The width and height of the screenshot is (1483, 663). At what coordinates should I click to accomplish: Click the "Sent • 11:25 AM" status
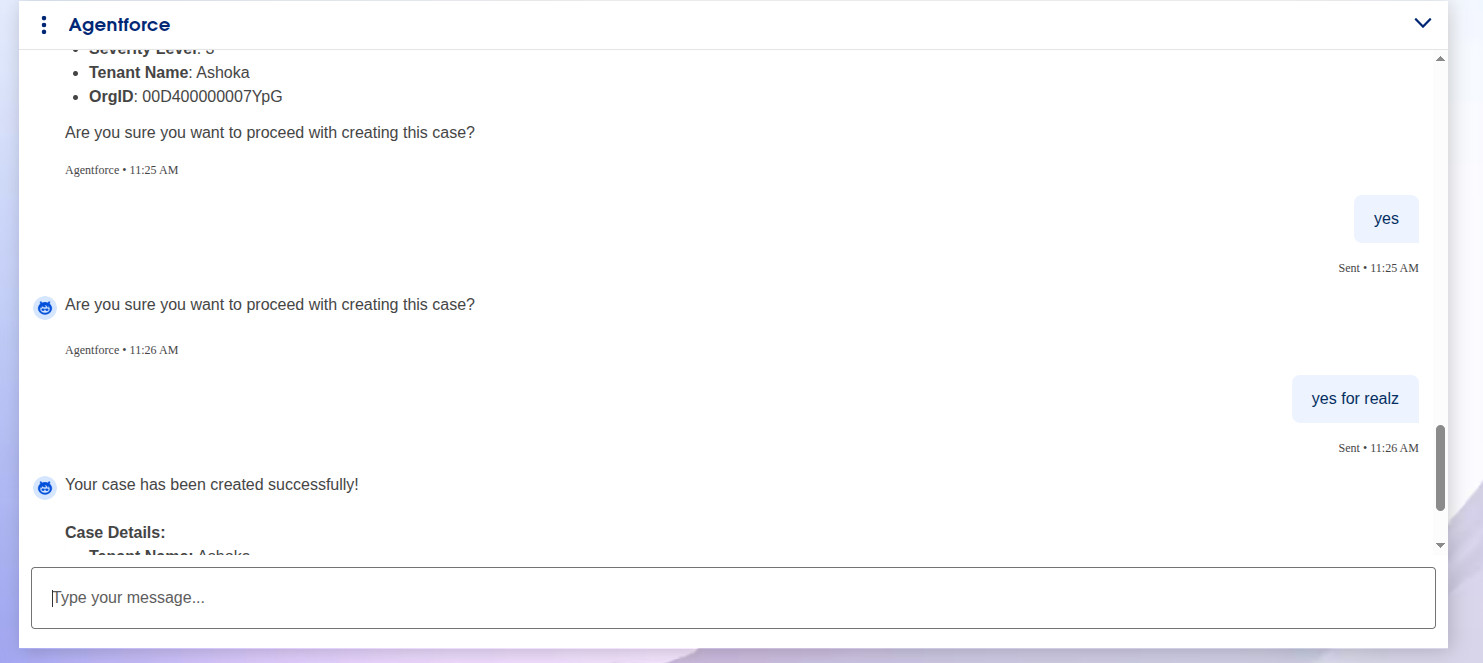tap(1378, 268)
